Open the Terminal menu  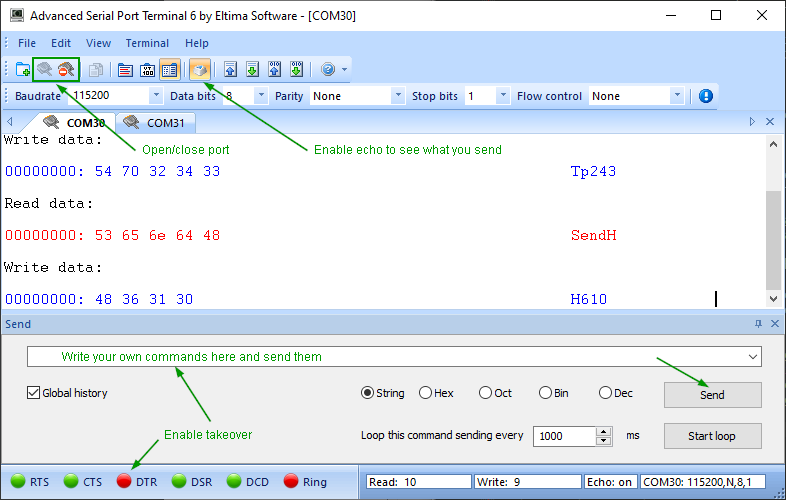tap(147, 43)
